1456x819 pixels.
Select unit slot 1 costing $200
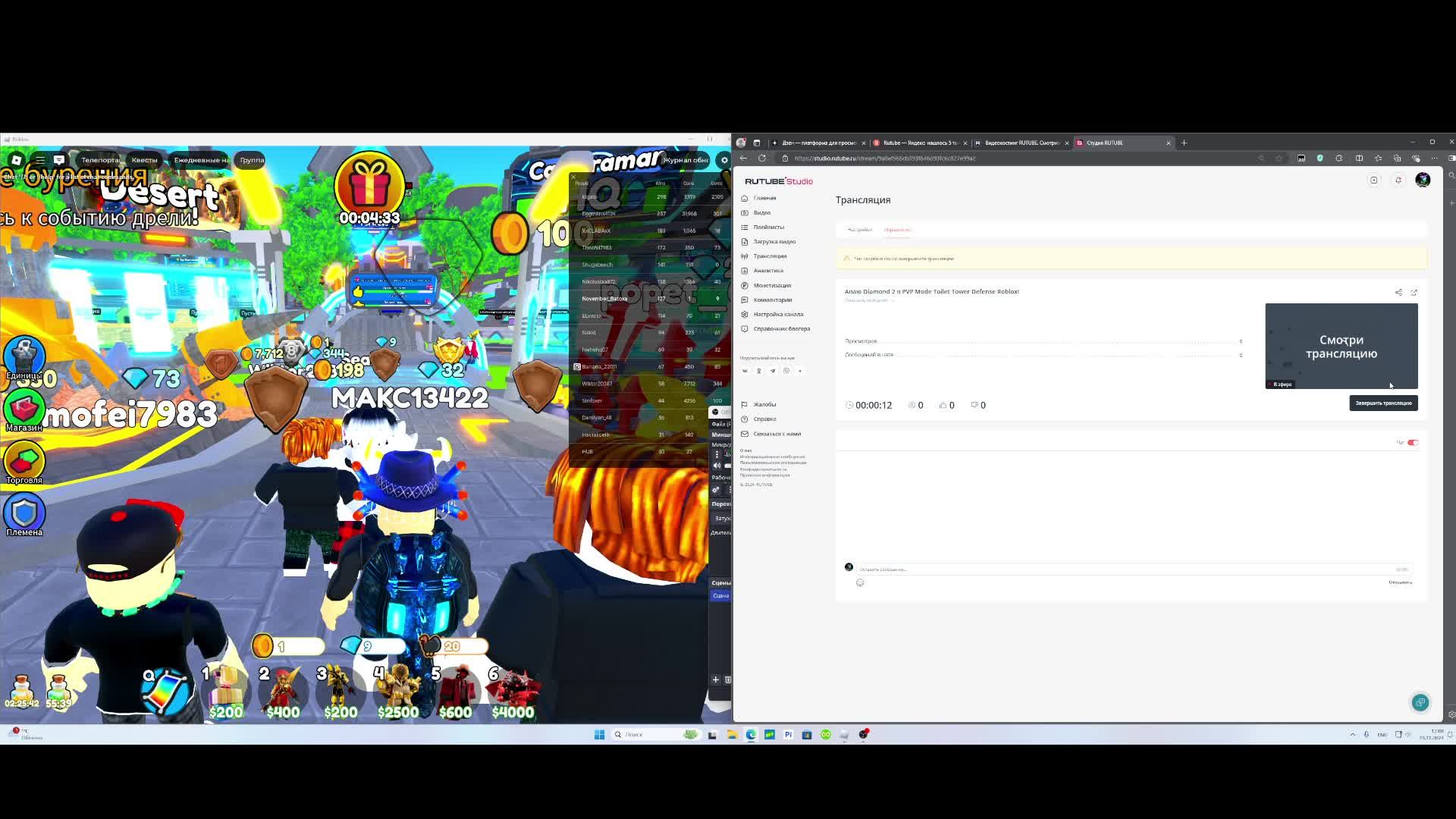click(x=226, y=692)
